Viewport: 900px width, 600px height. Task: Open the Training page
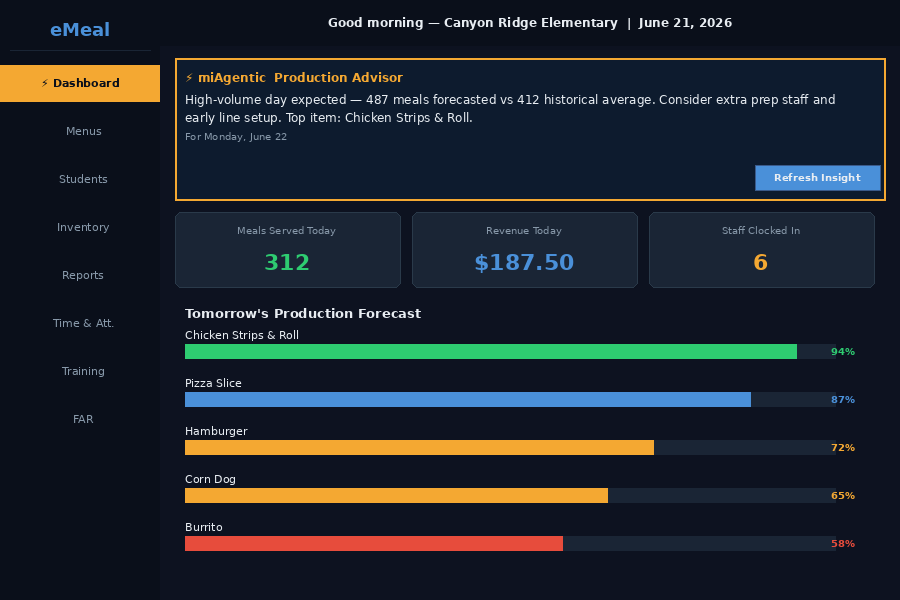[83, 371]
